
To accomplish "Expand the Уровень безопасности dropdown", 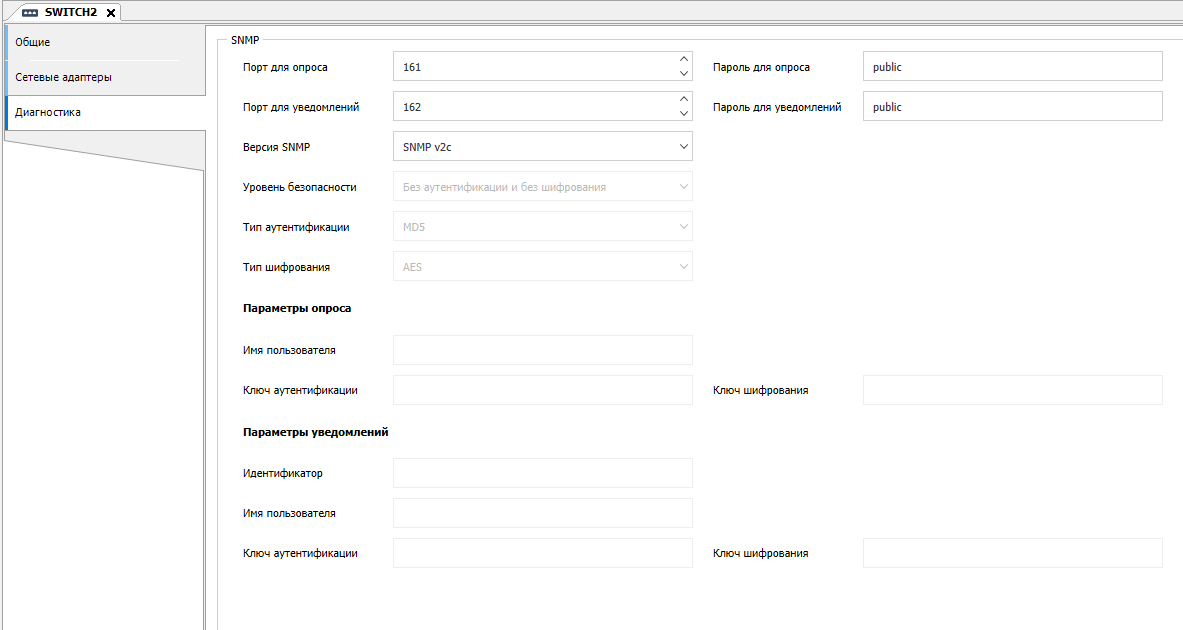I will click(x=684, y=187).
